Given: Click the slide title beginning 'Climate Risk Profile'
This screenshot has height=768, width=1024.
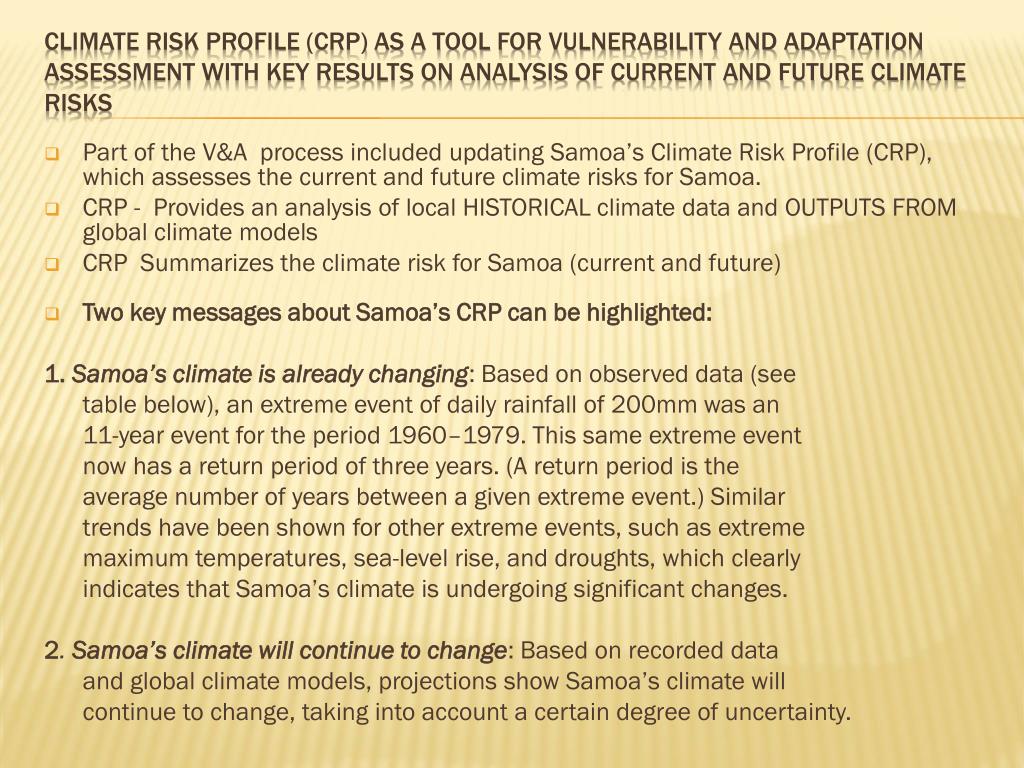Looking at the screenshot, I should tap(504, 73).
